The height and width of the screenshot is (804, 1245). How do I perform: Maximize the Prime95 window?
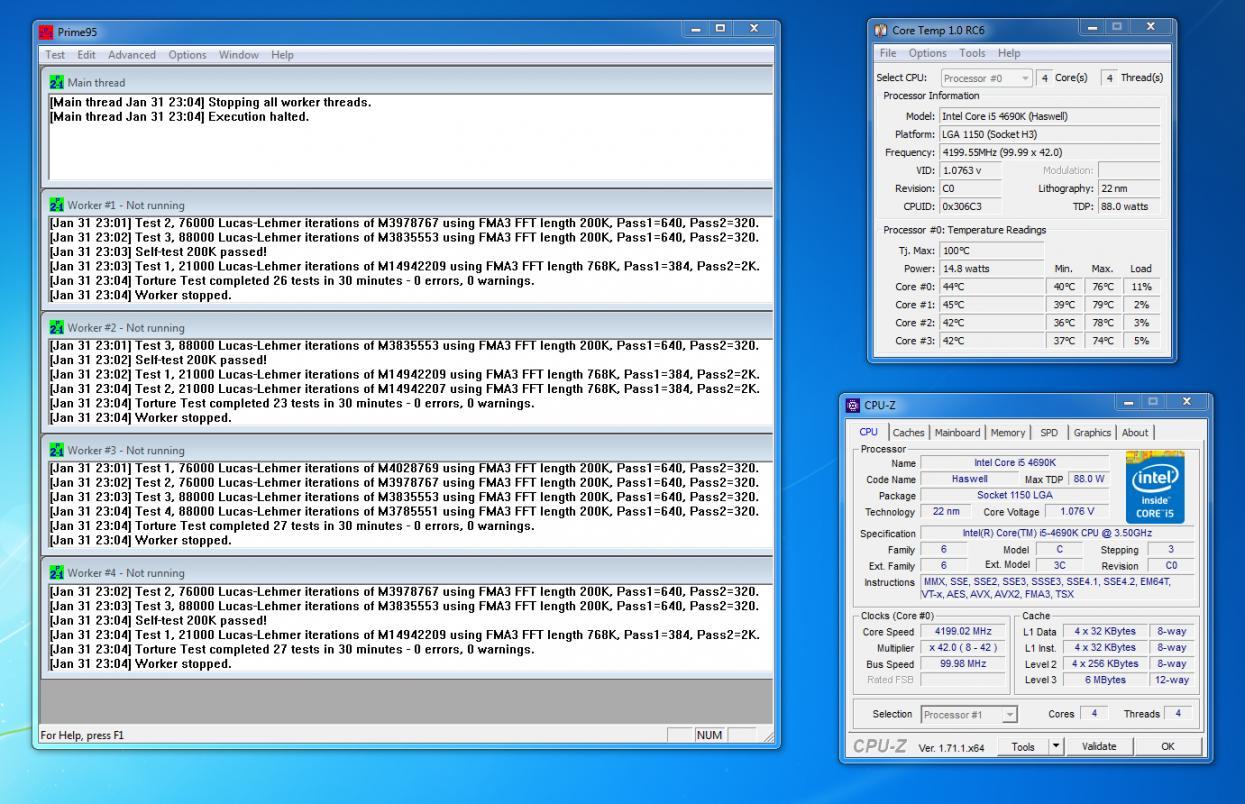[721, 29]
